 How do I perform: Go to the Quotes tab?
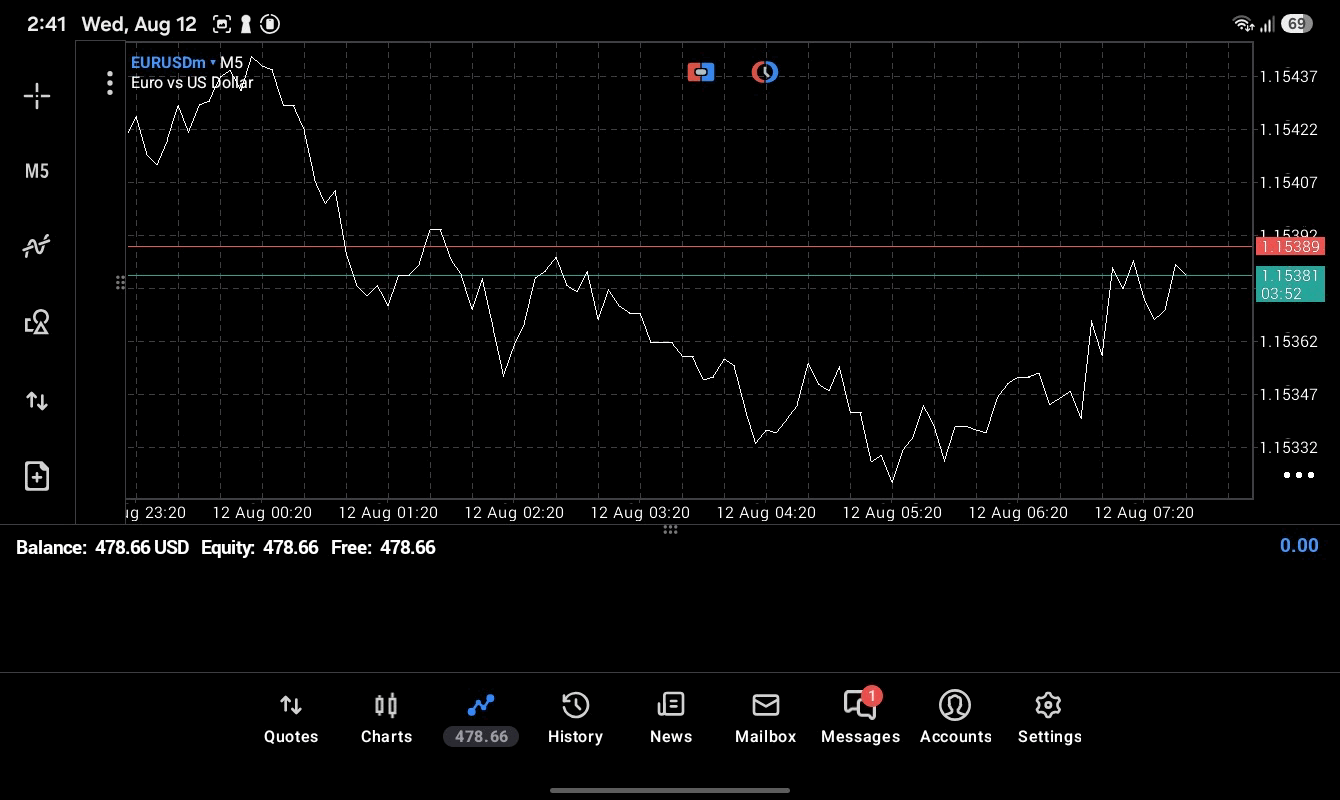coord(291,719)
